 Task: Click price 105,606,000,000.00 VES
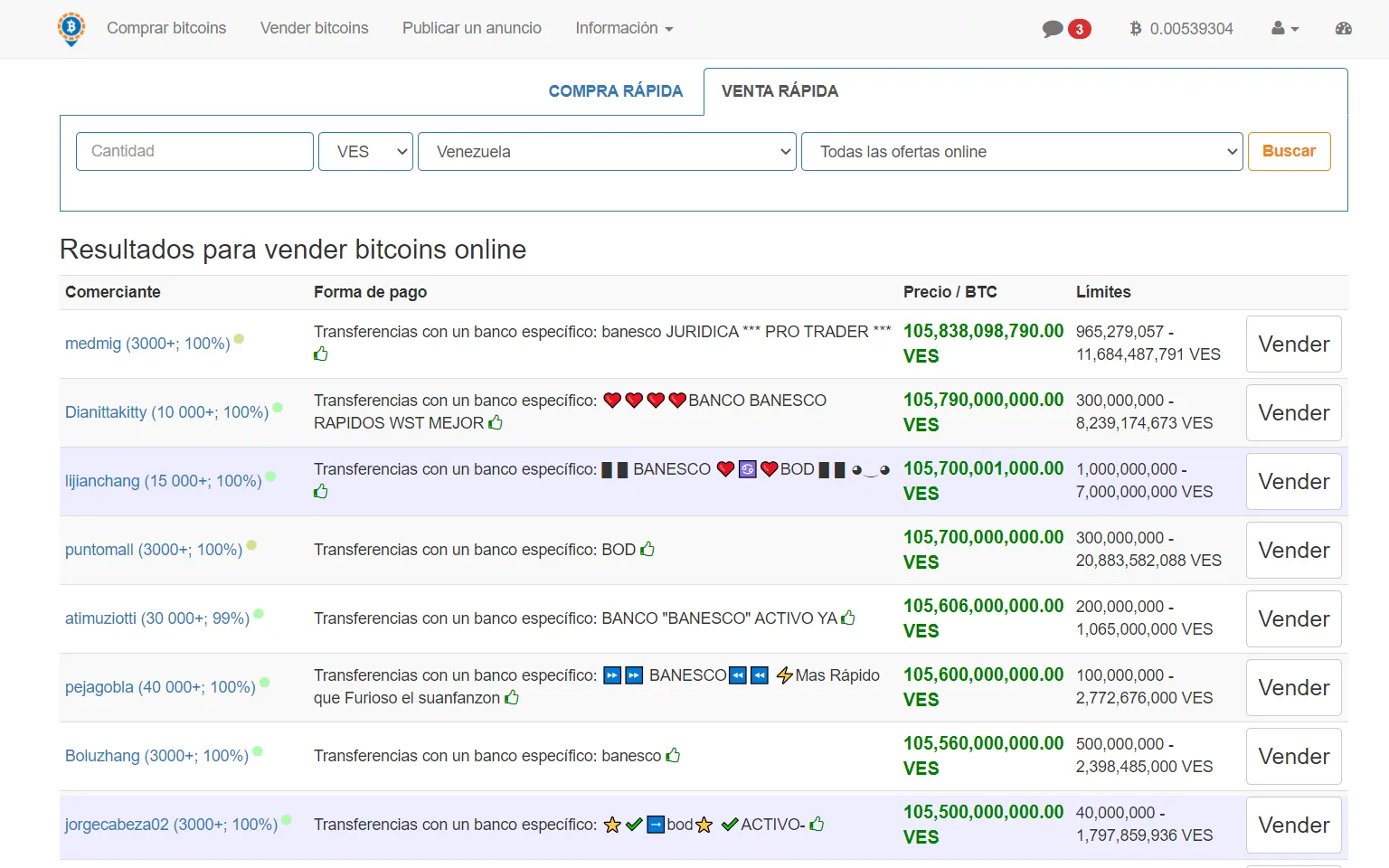(984, 618)
